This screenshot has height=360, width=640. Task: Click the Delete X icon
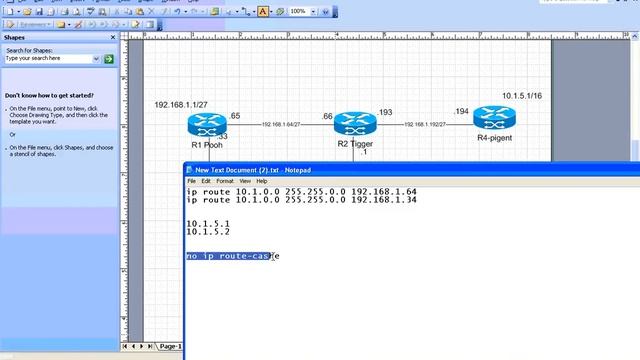(151, 12)
